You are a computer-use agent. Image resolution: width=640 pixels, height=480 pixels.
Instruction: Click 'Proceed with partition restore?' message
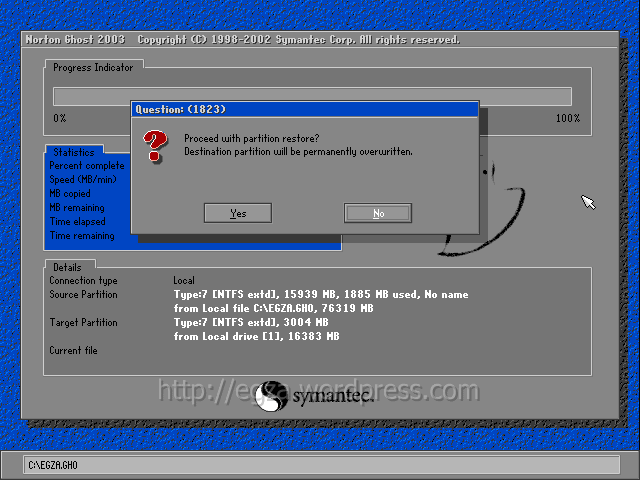click(251, 139)
